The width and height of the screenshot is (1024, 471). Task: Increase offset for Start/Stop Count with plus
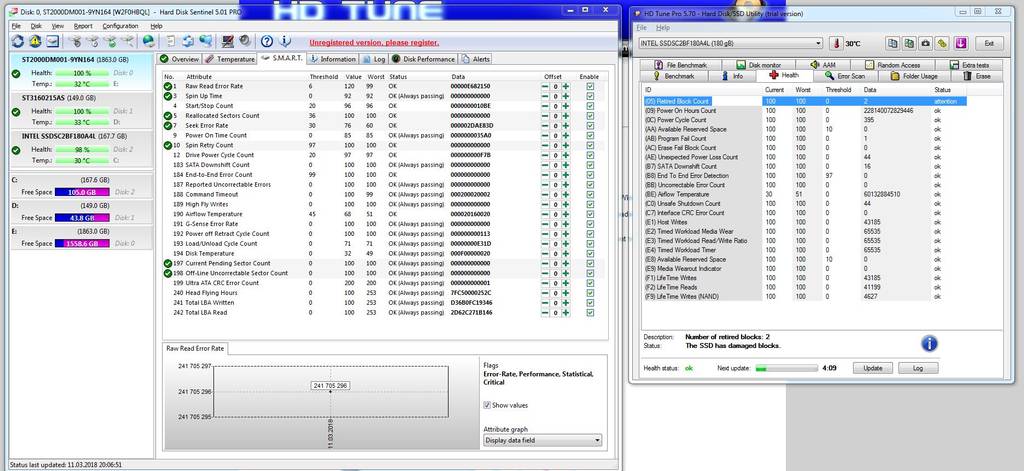[566, 106]
